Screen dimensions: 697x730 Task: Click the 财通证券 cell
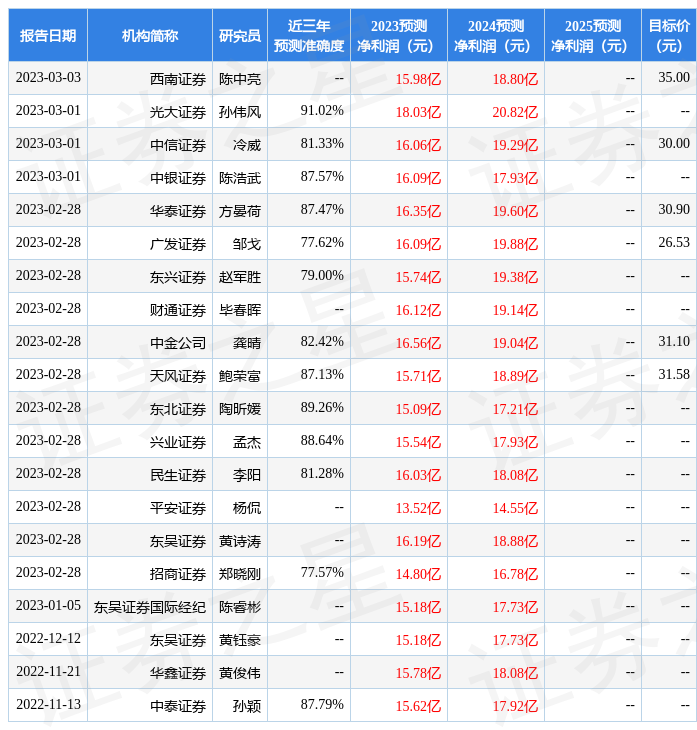[x=177, y=310]
